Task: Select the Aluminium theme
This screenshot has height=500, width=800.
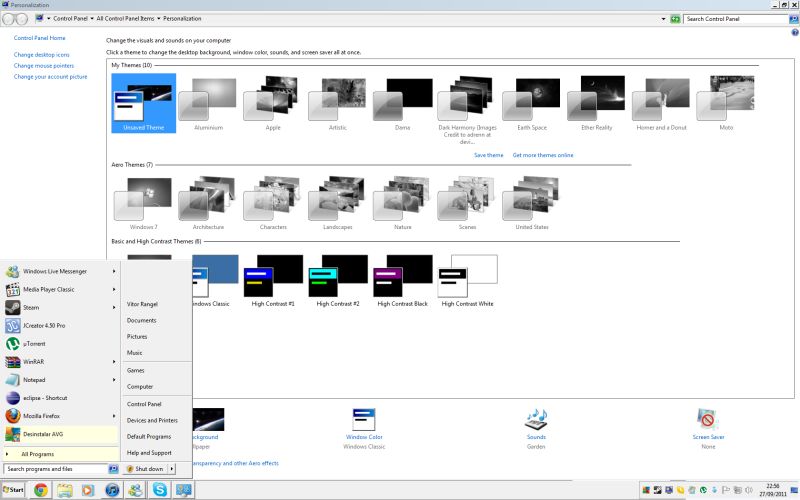Action: [x=208, y=104]
